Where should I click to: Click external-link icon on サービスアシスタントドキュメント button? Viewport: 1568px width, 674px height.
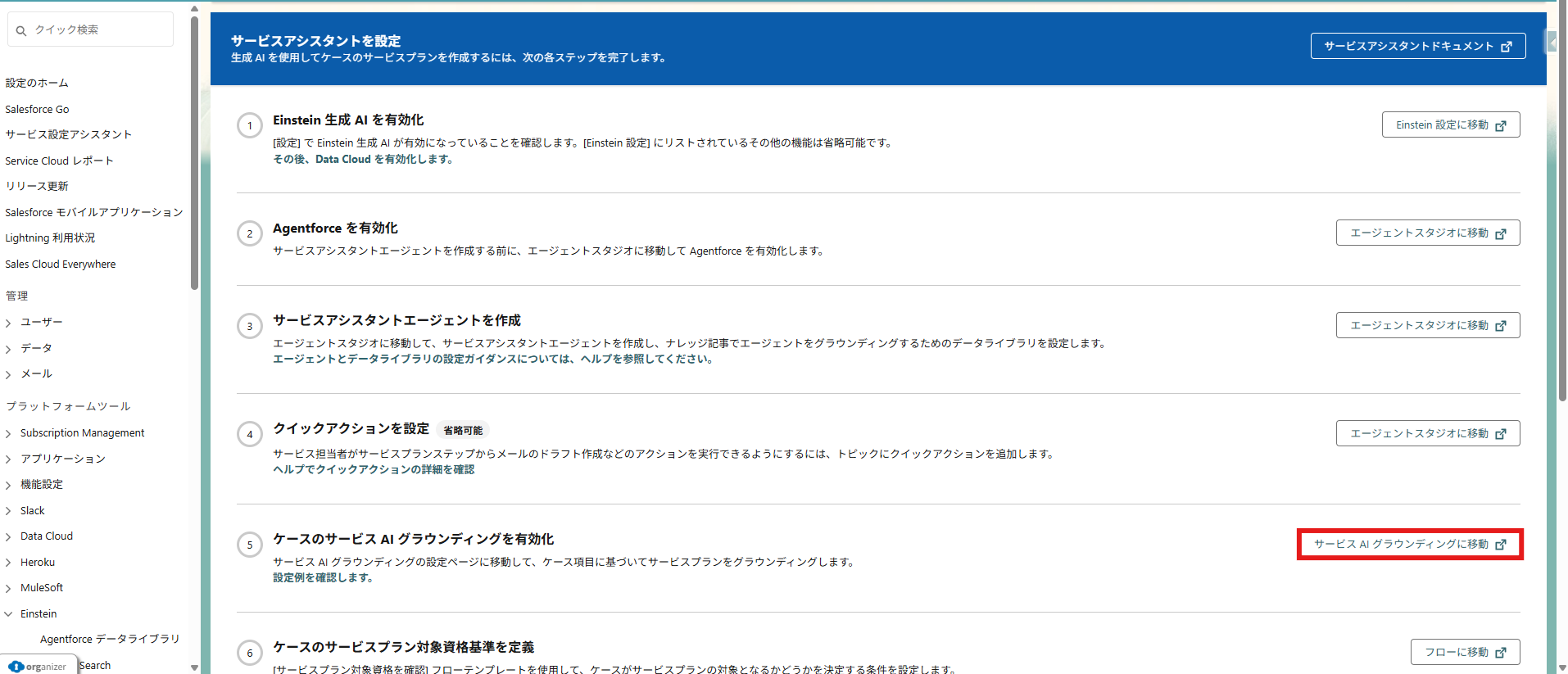(x=1506, y=47)
